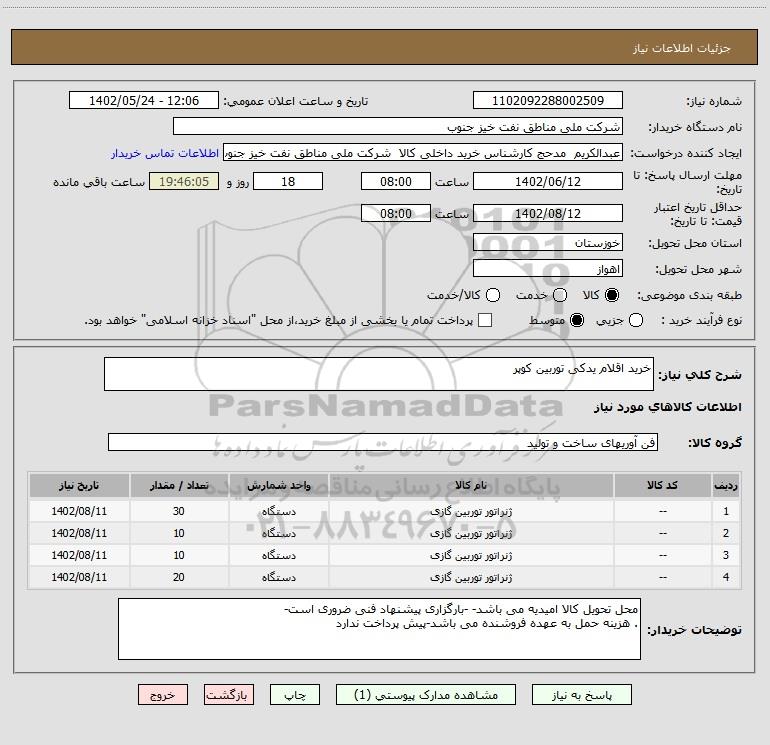Image resolution: width=770 pixels, height=745 pixels.
Task: Click the remaining days field 18
Action: pos(288,181)
